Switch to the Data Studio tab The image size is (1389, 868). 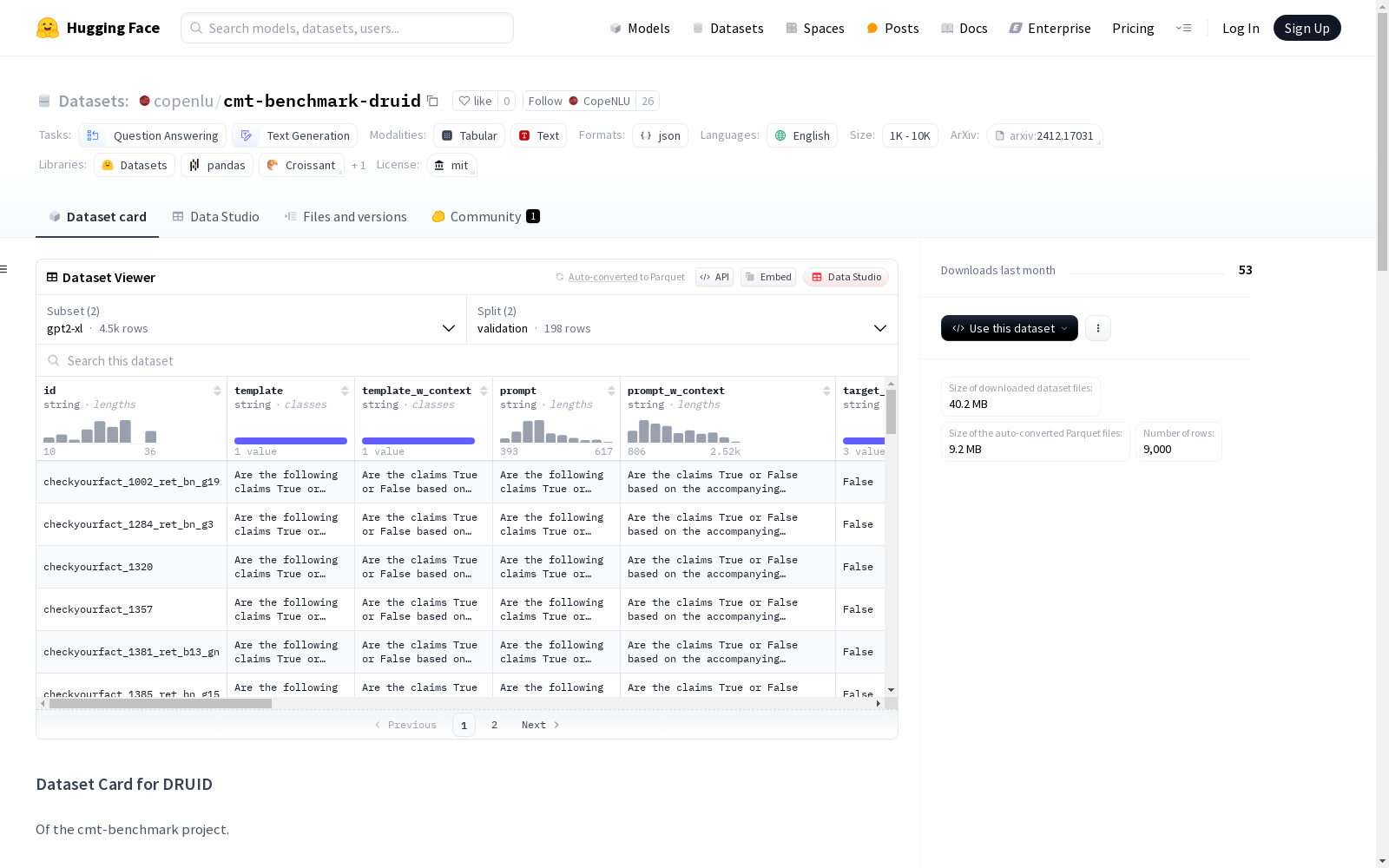[x=215, y=217]
